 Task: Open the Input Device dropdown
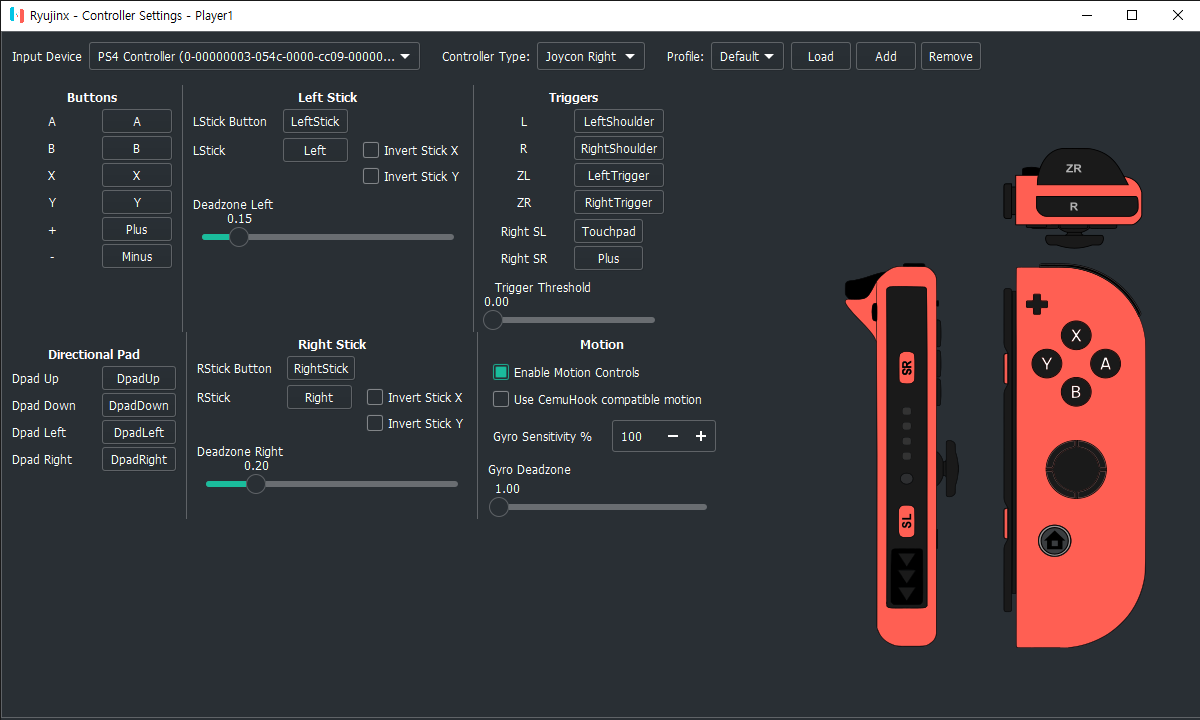tap(254, 56)
